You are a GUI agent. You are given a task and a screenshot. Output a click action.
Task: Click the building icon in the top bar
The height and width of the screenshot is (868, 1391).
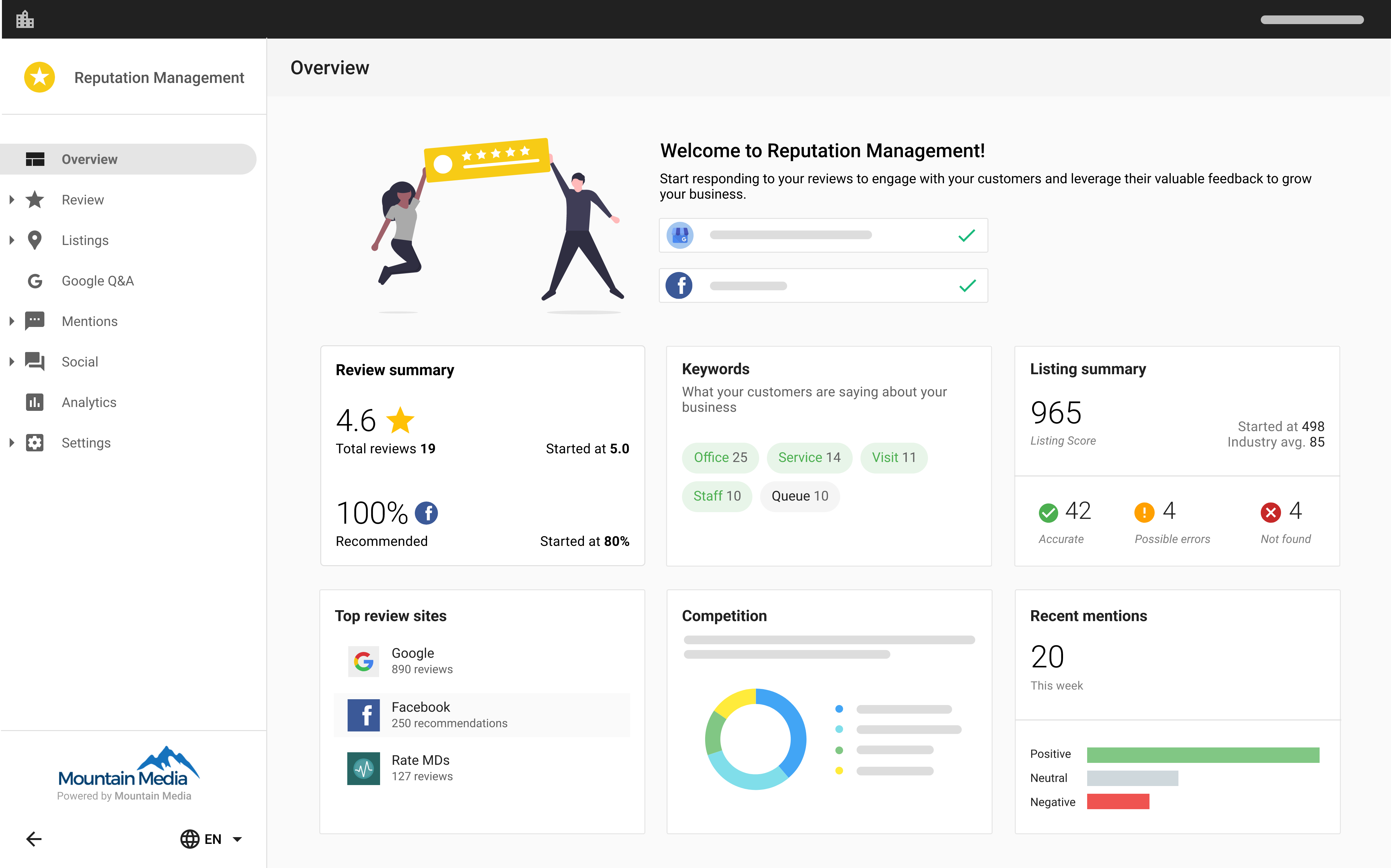coord(25,19)
